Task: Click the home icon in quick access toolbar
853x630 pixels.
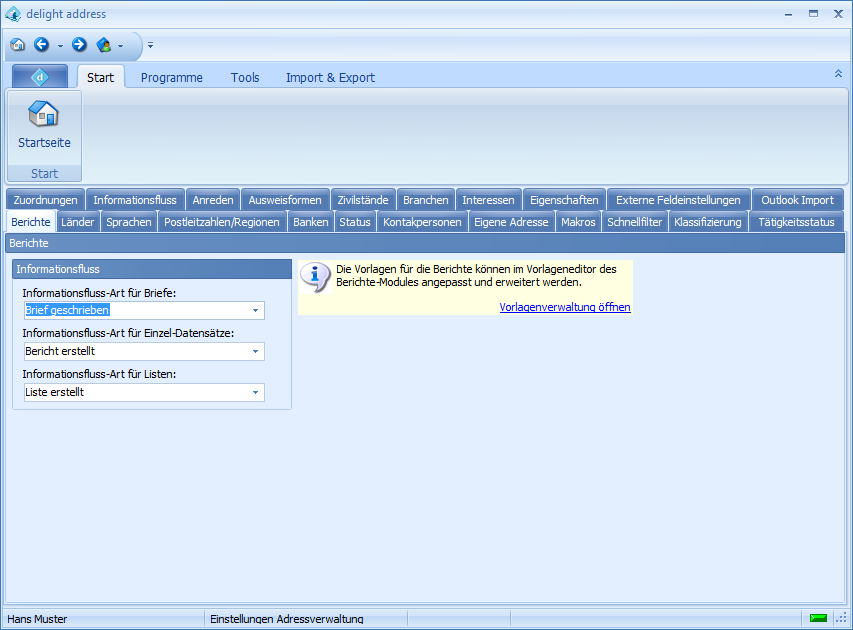Action: [18, 45]
